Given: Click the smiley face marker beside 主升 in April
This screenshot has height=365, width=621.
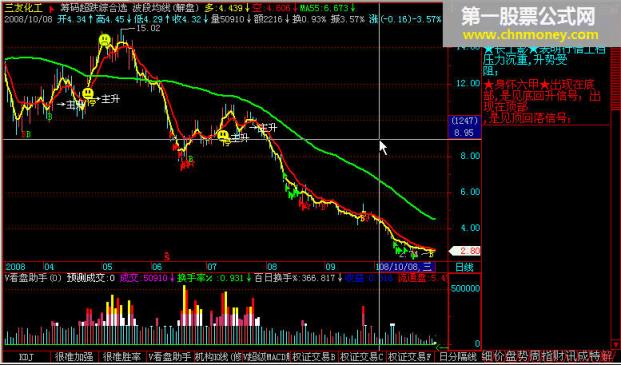Looking at the screenshot, I should pos(88,93).
